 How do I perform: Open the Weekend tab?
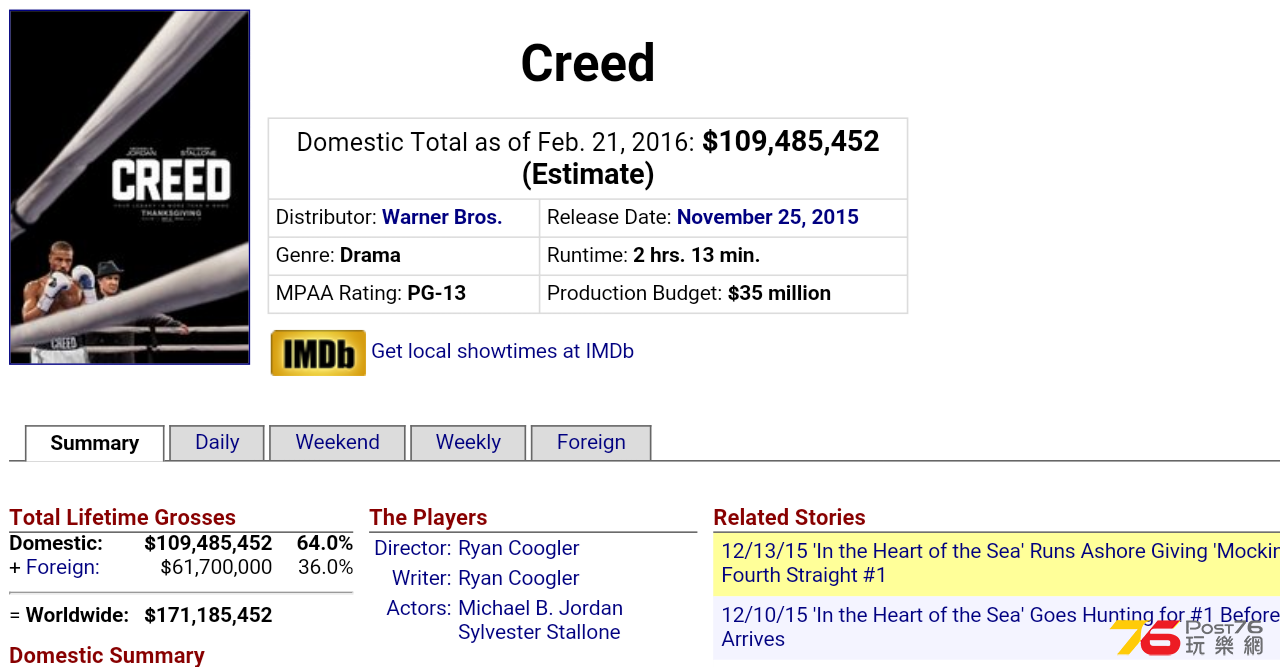[x=337, y=443]
